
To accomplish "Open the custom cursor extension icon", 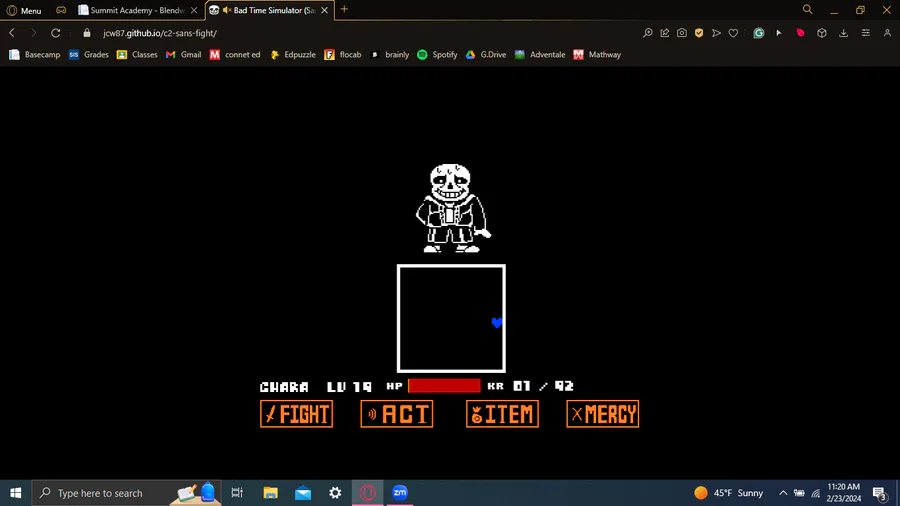I will coord(779,33).
